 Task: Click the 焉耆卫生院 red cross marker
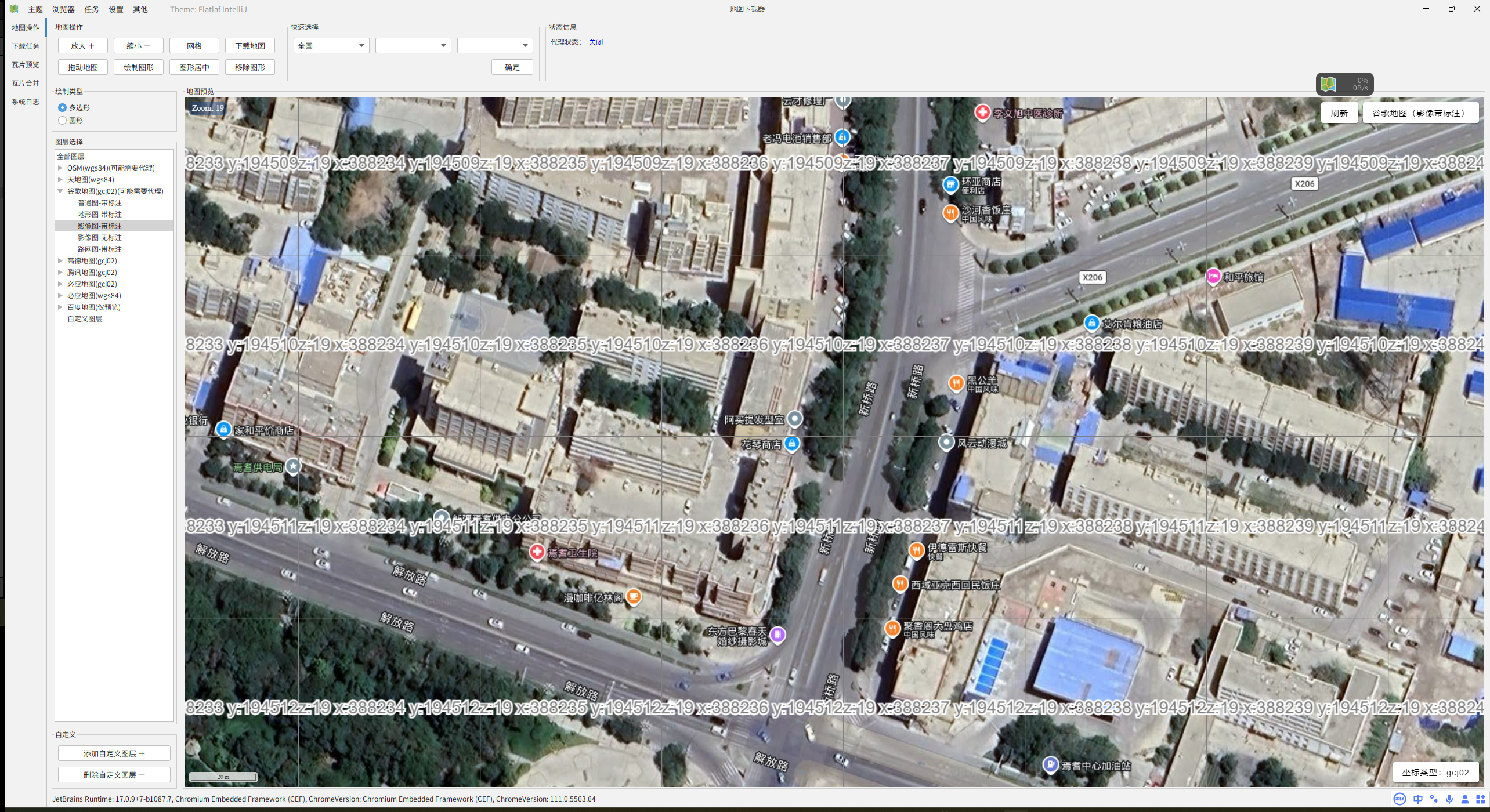[x=537, y=552]
